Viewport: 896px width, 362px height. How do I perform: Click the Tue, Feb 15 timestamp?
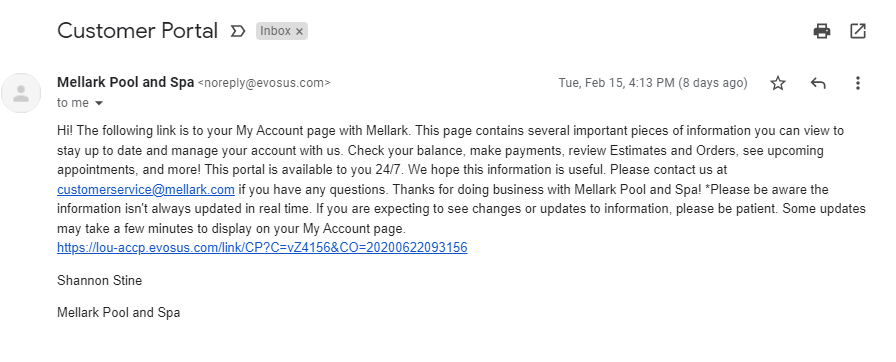coord(653,83)
